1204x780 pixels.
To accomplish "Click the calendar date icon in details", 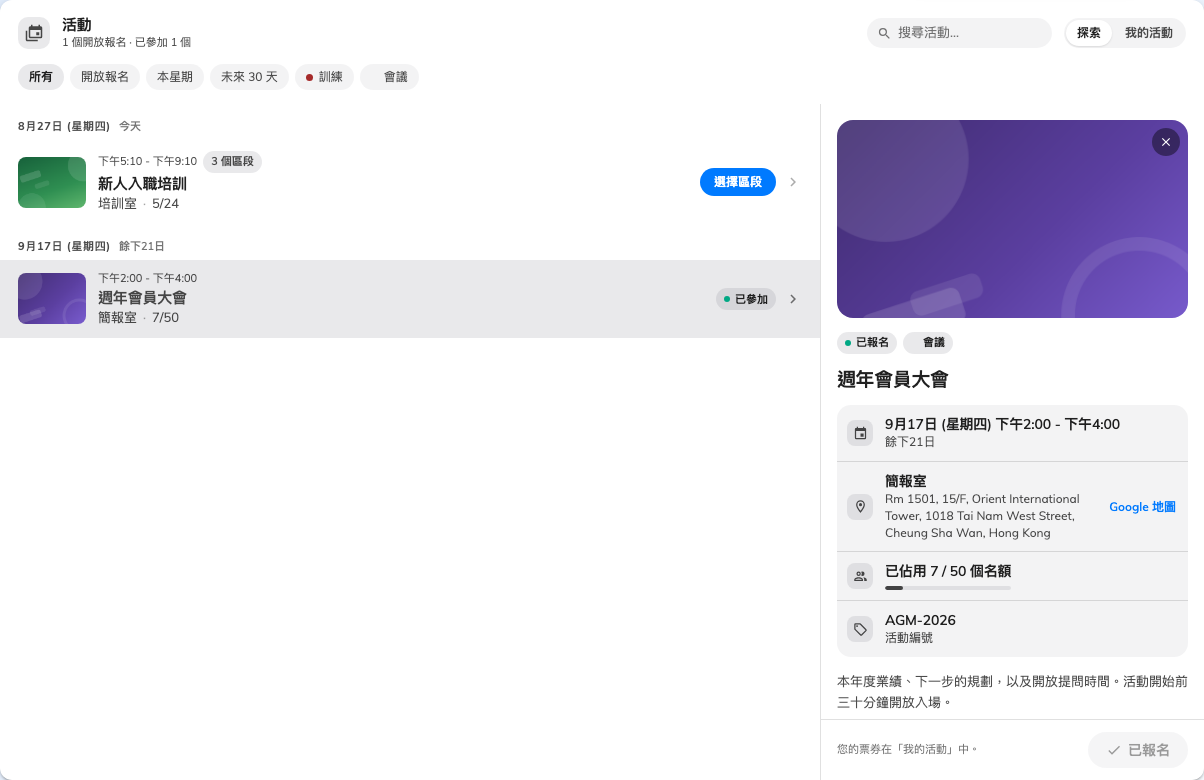I will click(x=860, y=433).
